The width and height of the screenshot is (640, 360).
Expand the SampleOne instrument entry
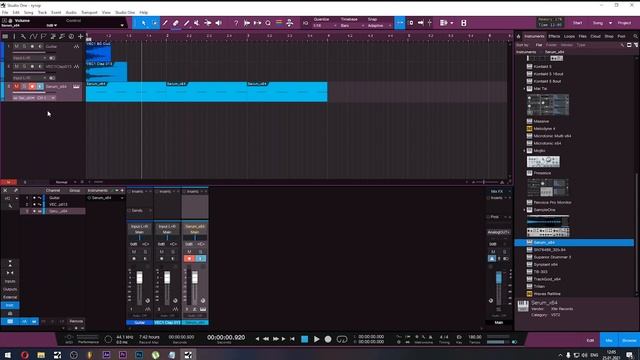click(525, 210)
